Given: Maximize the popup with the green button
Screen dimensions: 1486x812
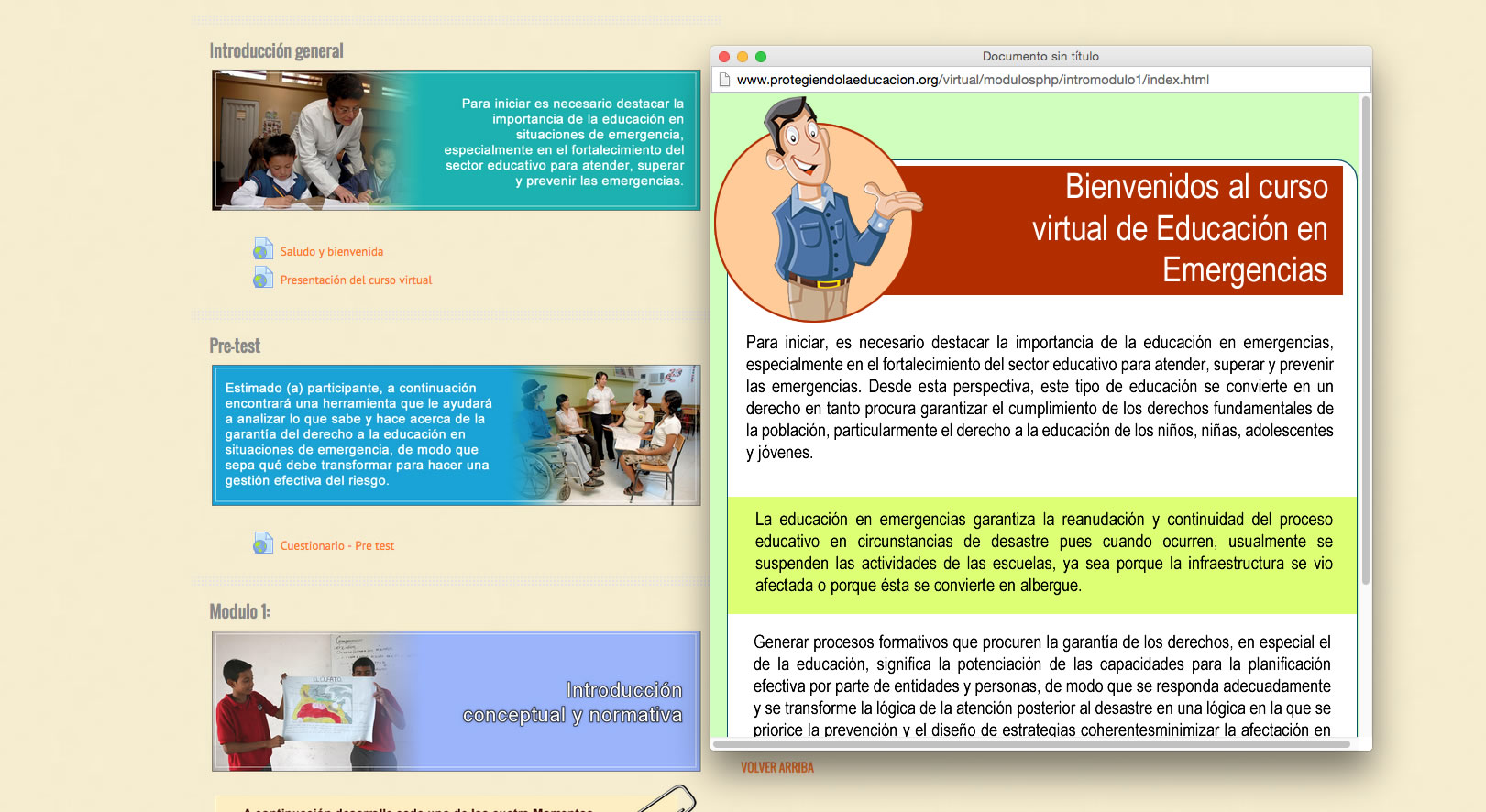Looking at the screenshot, I should (761, 57).
